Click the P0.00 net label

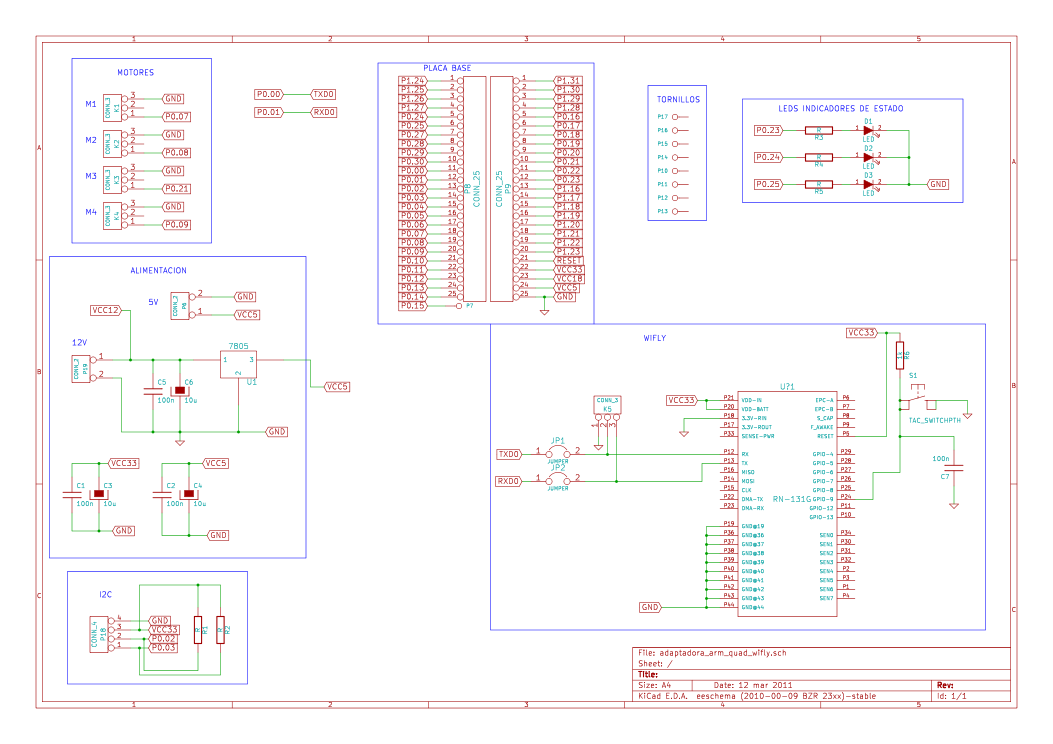pyautogui.click(x=268, y=94)
